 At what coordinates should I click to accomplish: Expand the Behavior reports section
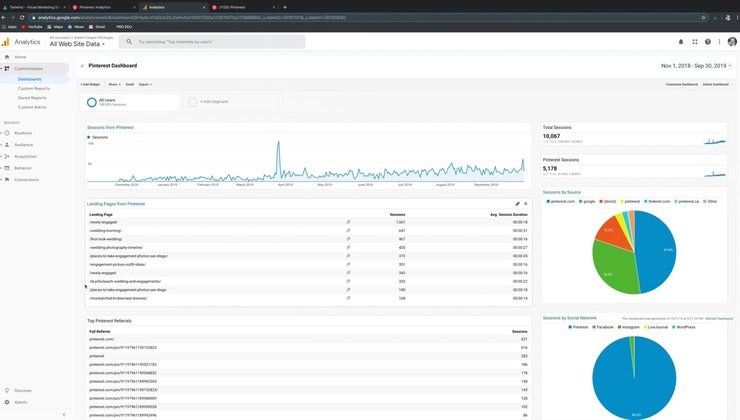click(x=1, y=168)
